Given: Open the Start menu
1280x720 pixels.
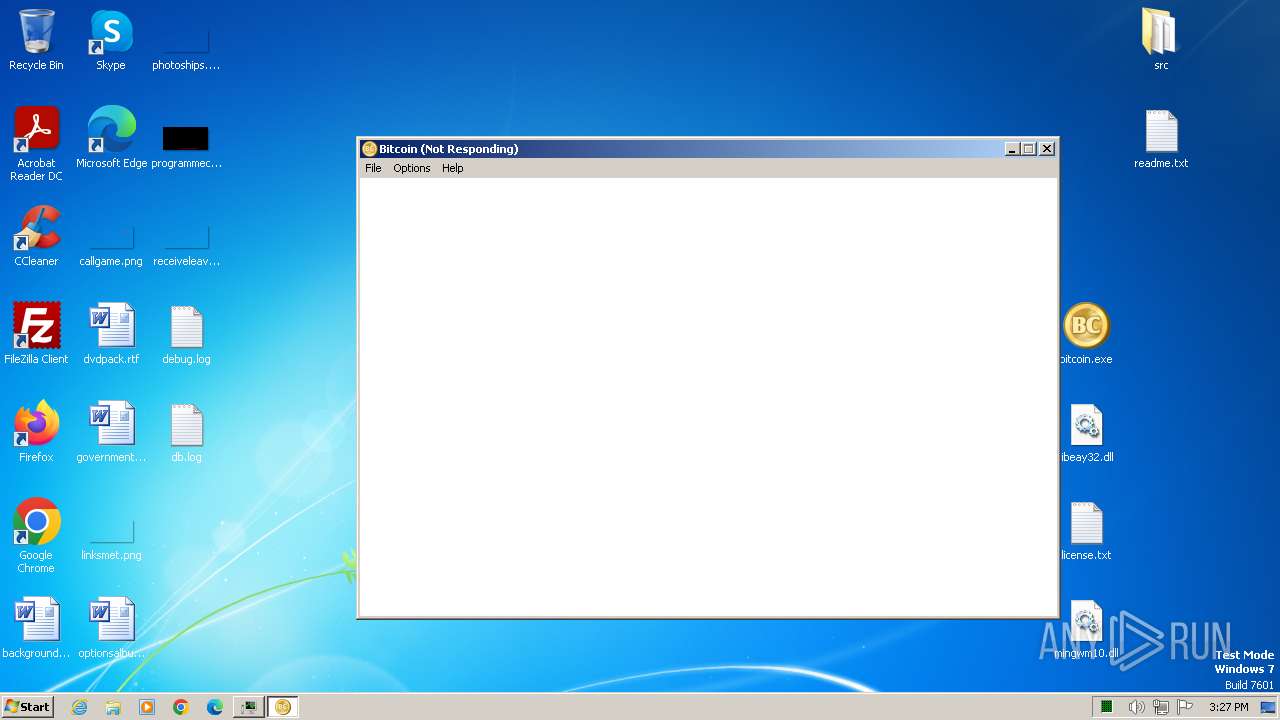Looking at the screenshot, I should (27, 707).
